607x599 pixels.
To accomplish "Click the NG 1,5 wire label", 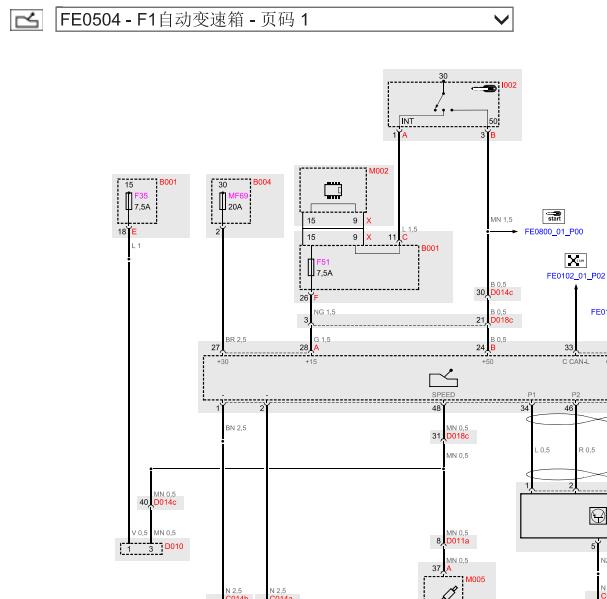I will [x=324, y=312].
